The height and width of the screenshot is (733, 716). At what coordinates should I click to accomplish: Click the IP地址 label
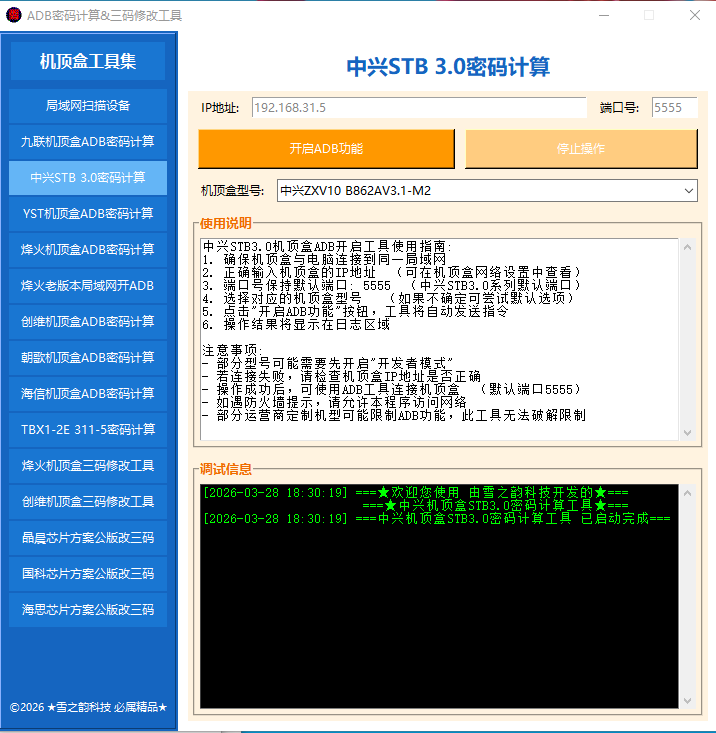click(x=220, y=108)
